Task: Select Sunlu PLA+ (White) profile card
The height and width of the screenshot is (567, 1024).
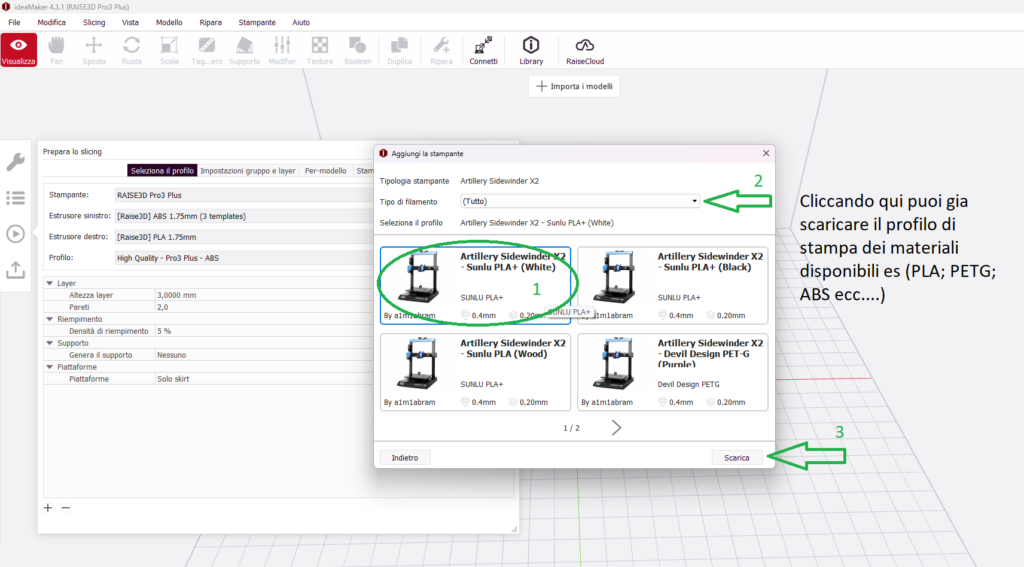Action: pyautogui.click(x=475, y=285)
